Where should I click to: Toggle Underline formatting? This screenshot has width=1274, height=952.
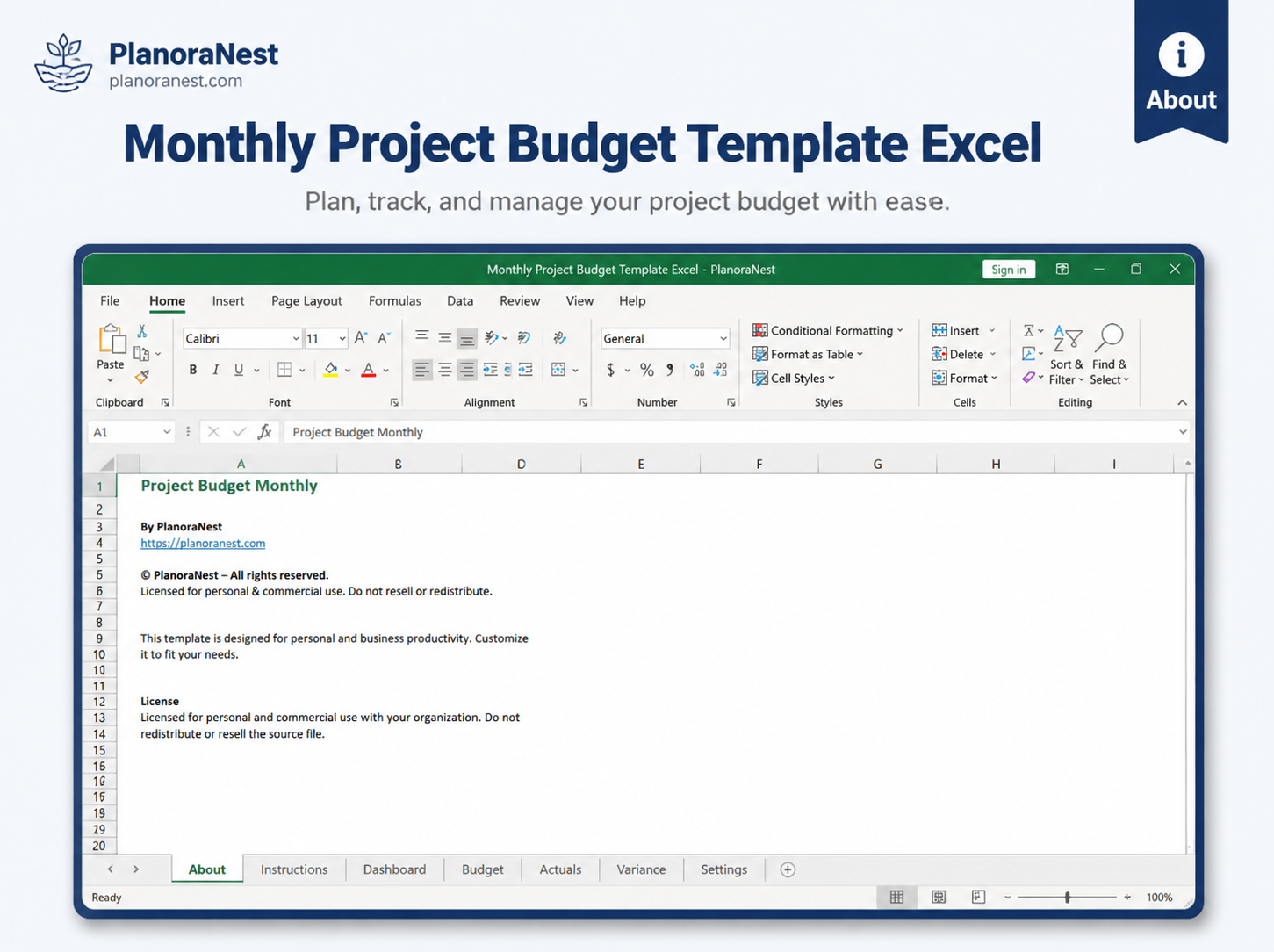click(x=239, y=370)
